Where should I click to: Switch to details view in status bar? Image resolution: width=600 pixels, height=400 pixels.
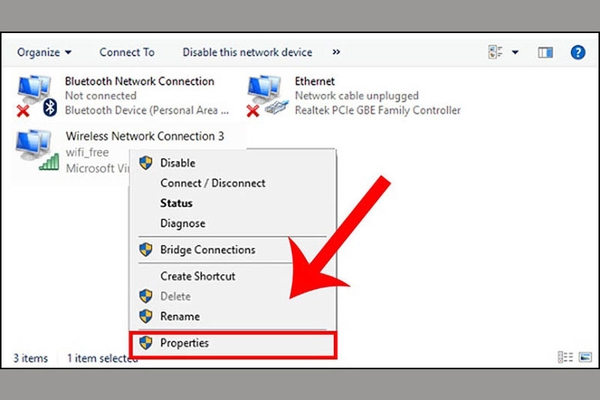coord(565,357)
